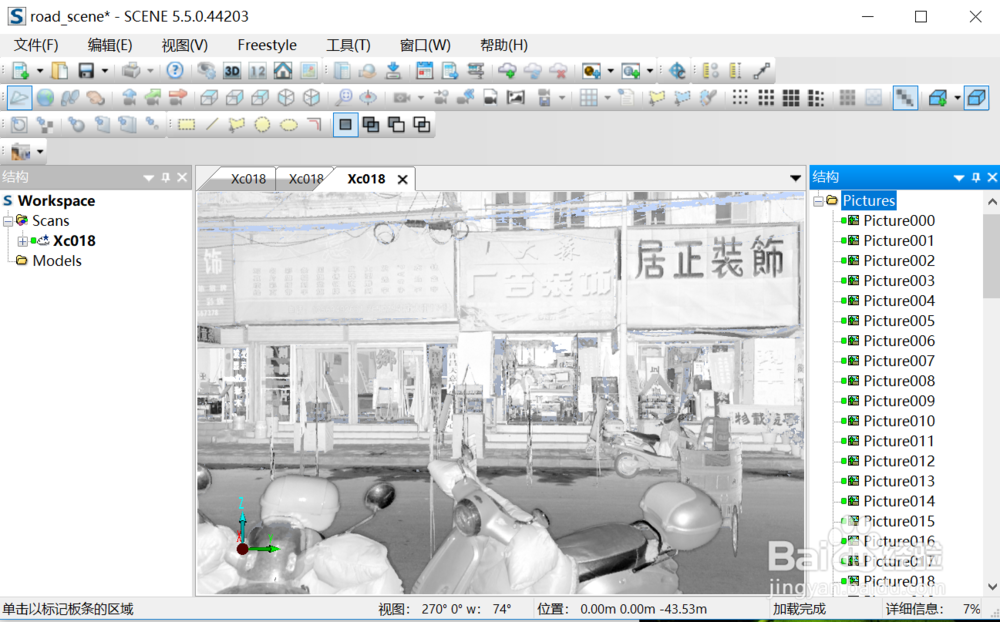Open the 3D view icon
Image resolution: width=1000 pixels, height=622 pixels.
click(x=232, y=71)
